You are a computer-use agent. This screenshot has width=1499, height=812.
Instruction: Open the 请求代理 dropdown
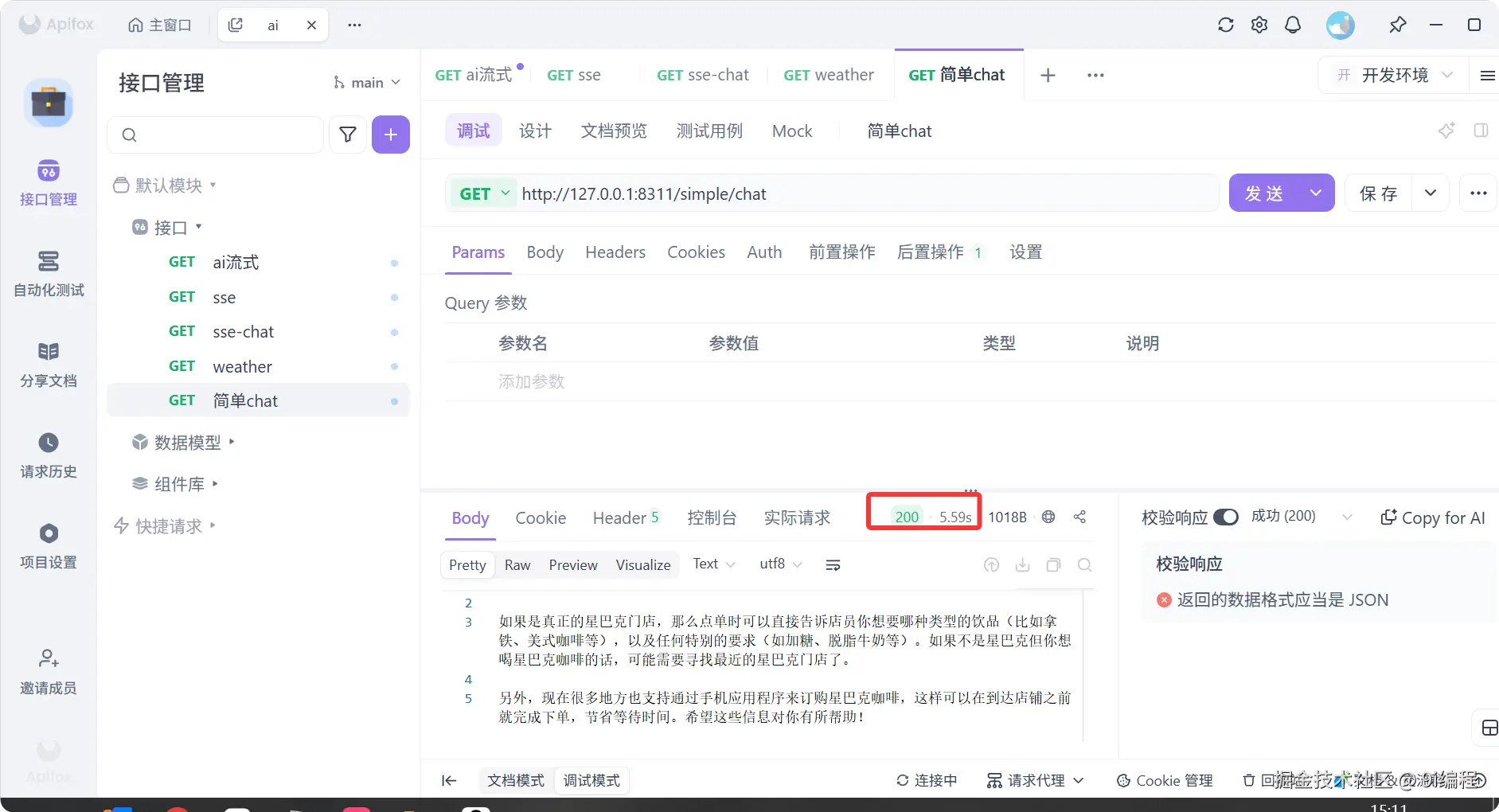(x=1035, y=781)
